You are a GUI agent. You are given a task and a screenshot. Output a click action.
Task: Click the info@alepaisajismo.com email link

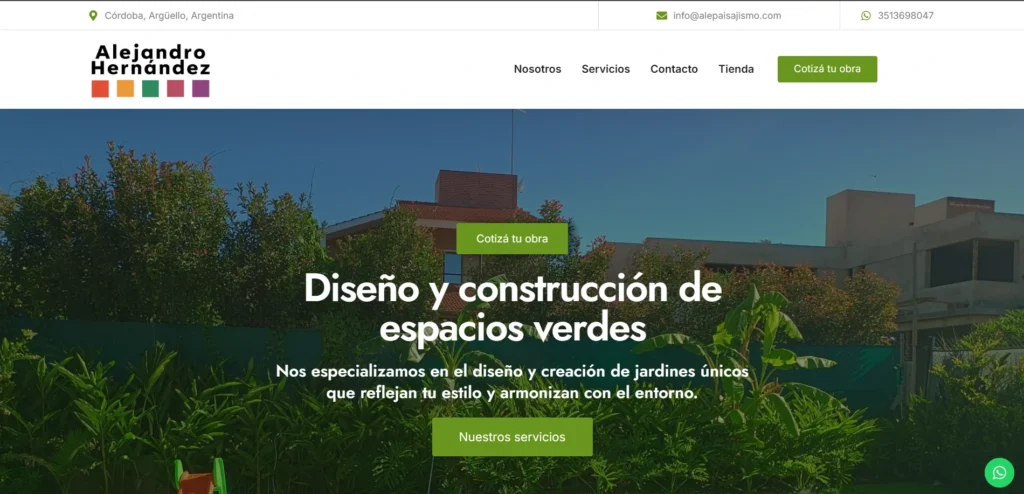pyautogui.click(x=727, y=16)
